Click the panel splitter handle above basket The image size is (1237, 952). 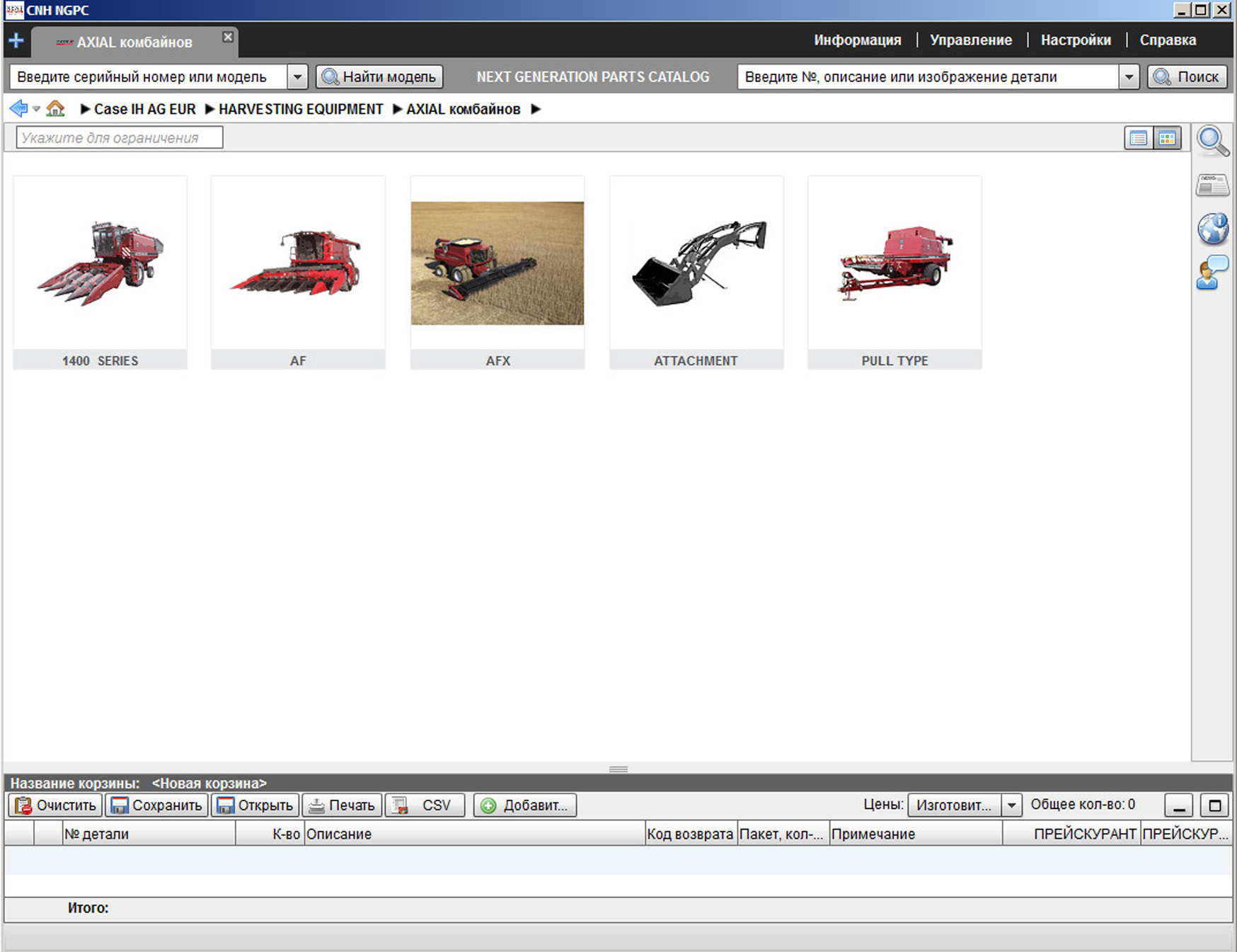(x=618, y=769)
